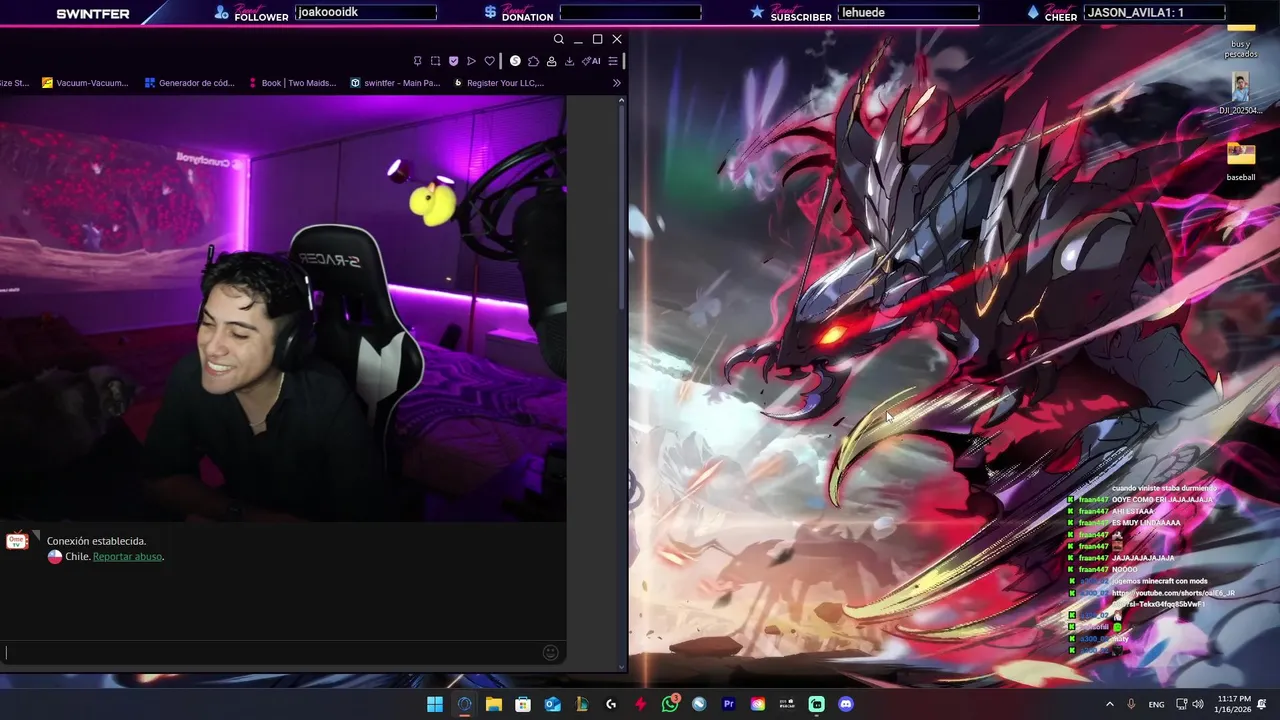Image resolution: width=1280 pixels, height=720 pixels.
Task: Open Logitech G HUB taskbar icon
Action: point(611,704)
